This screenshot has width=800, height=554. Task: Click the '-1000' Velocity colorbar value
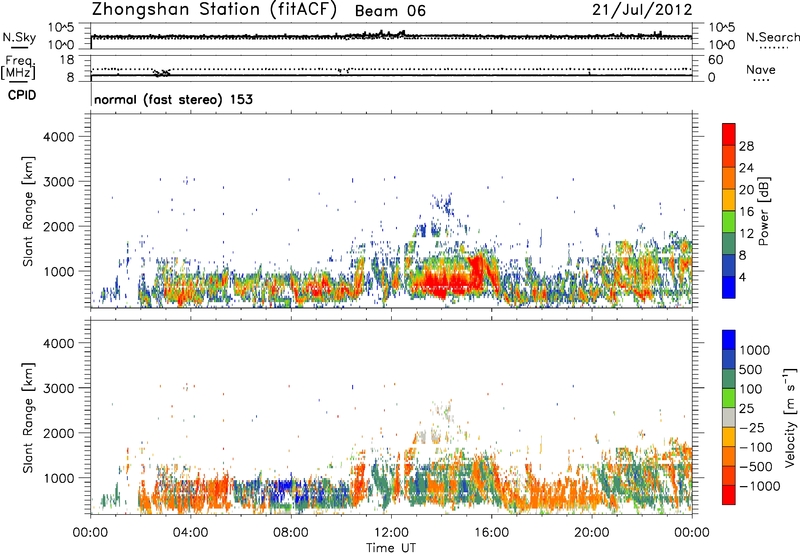759,486
